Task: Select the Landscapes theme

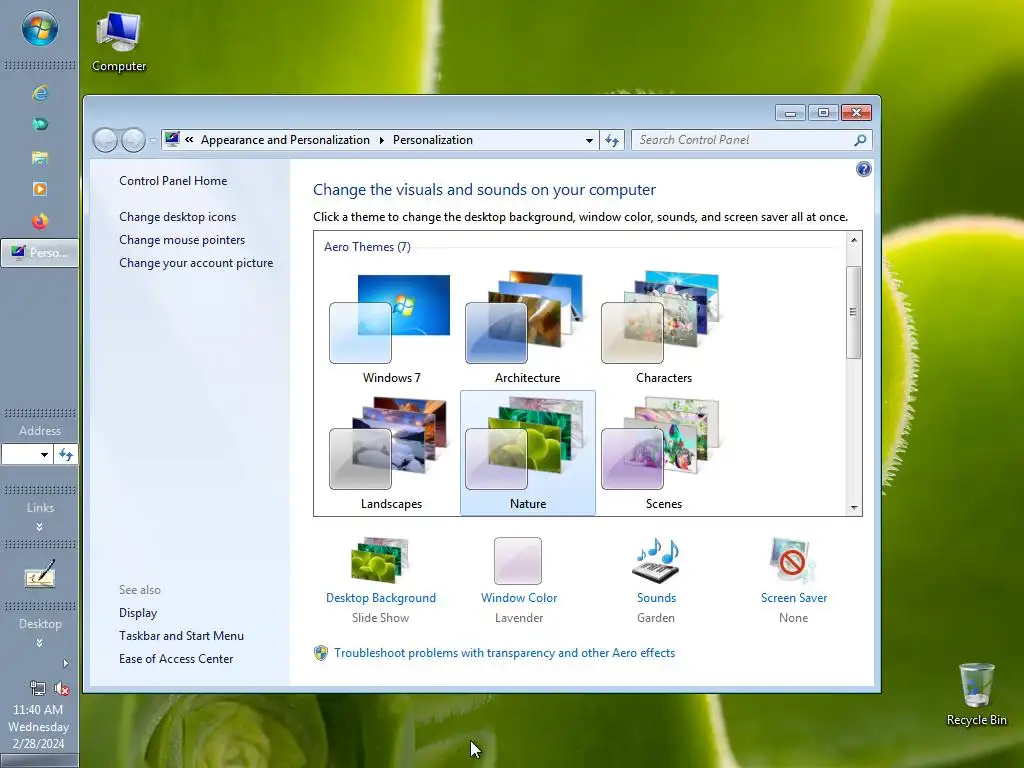Action: (x=391, y=453)
